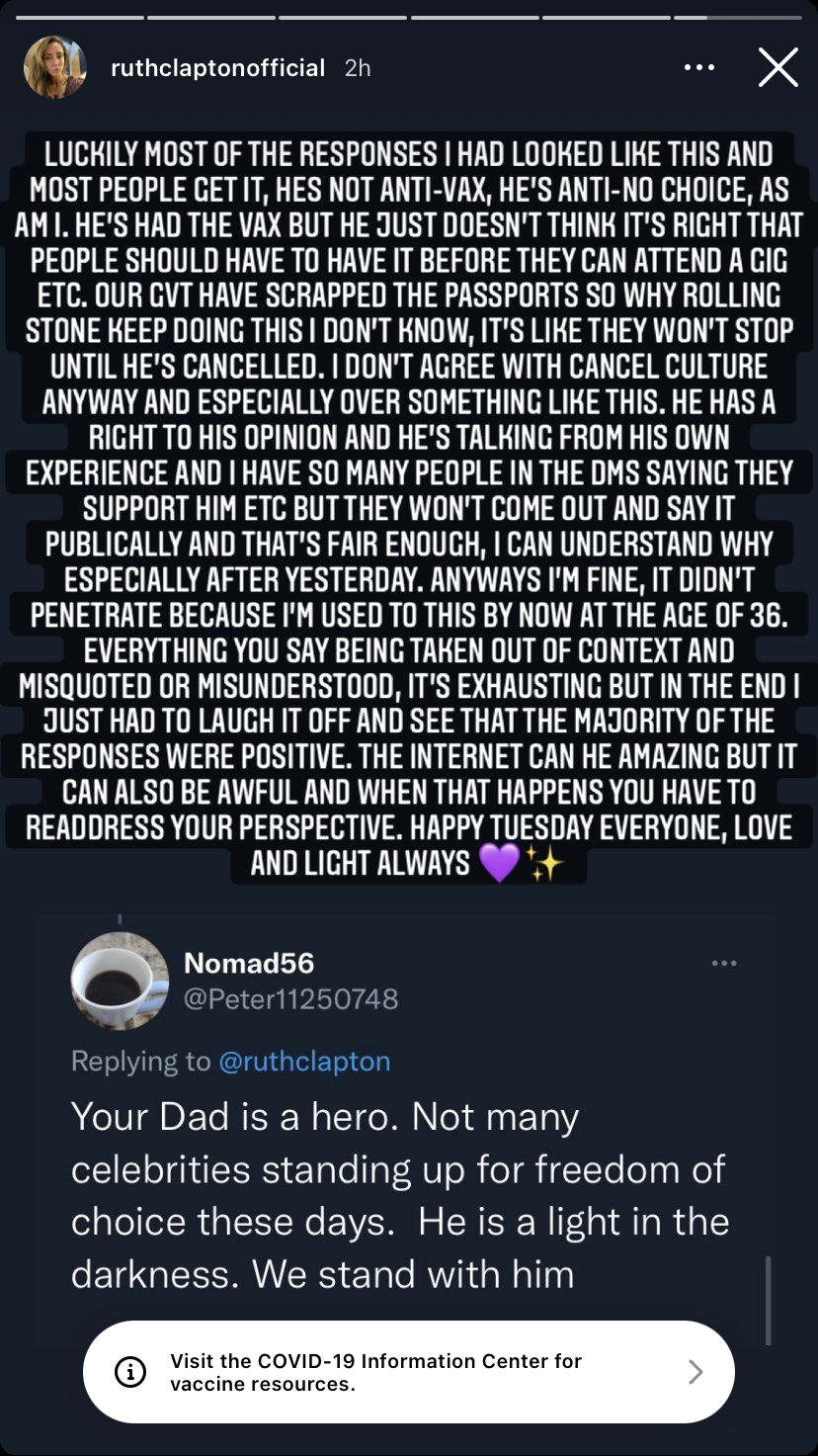Open the ruthclaptonofficial username profile
This screenshot has width=818, height=1456.
pos(219,68)
